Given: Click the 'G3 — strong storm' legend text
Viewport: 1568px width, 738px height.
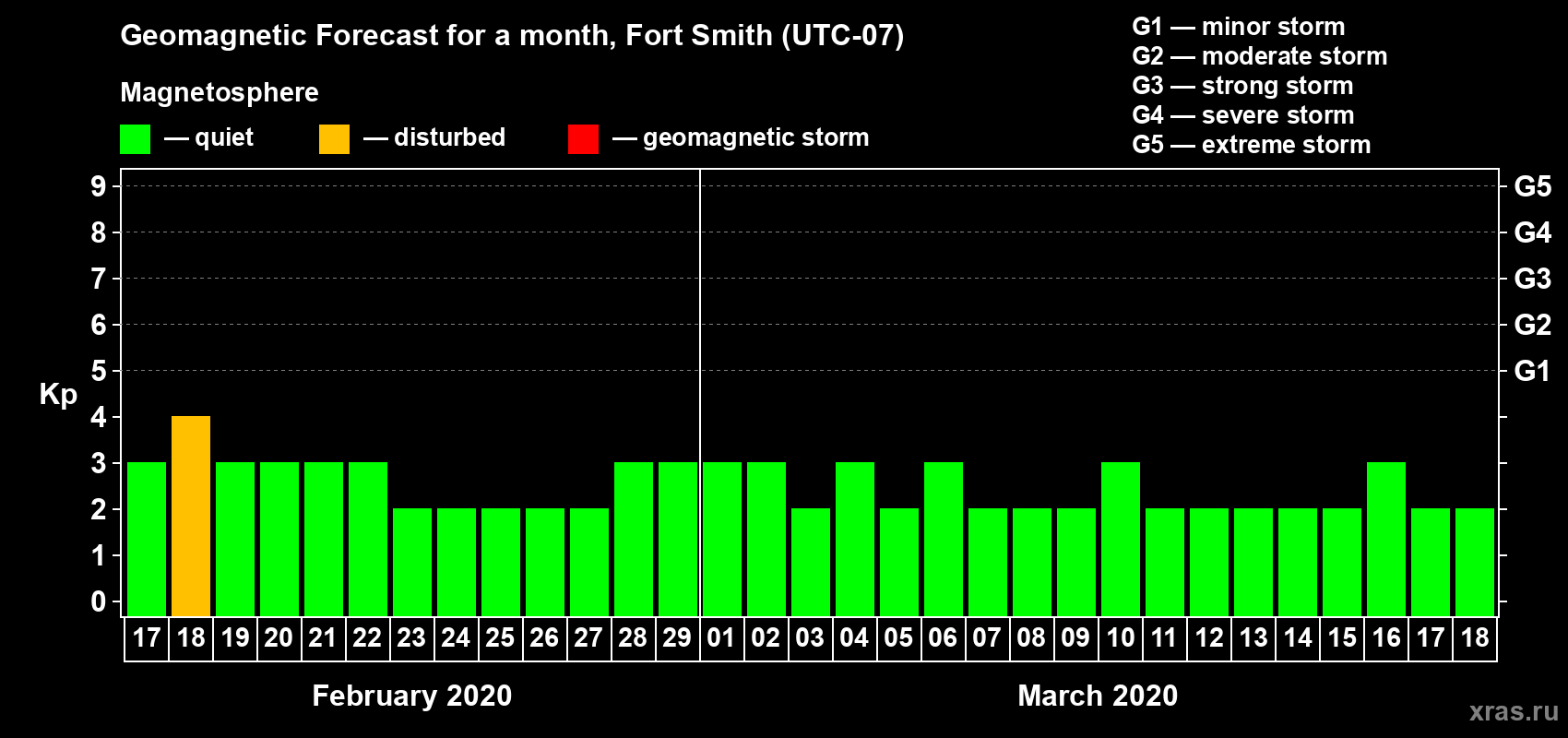Looking at the screenshot, I should pos(1242,86).
